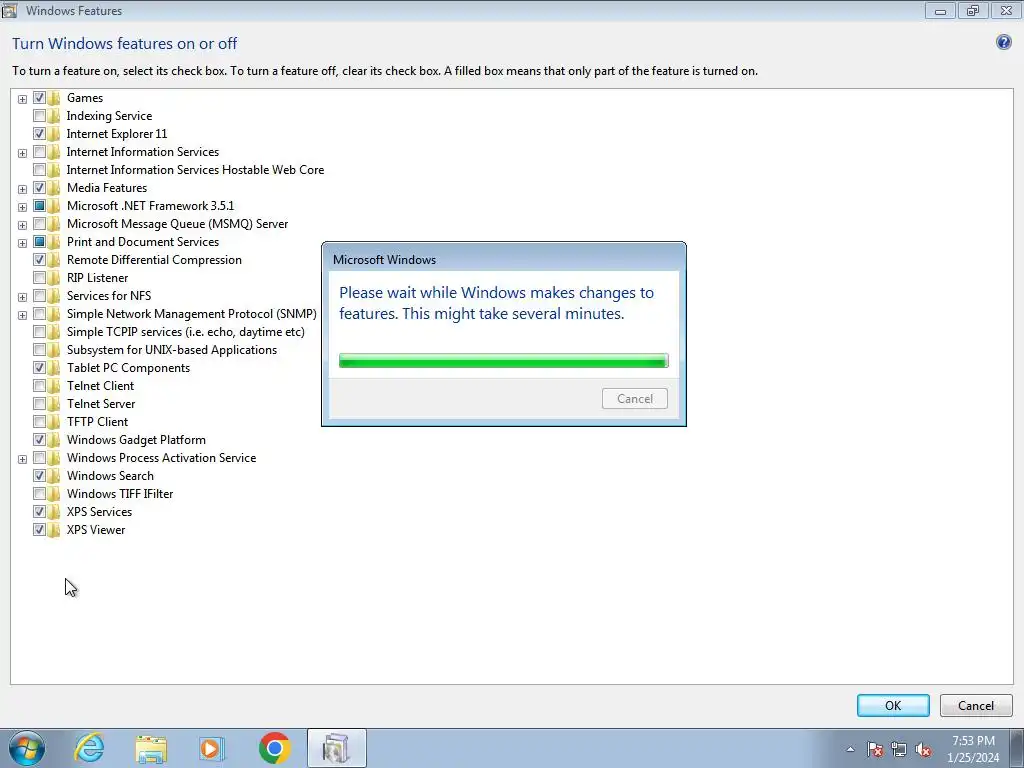Expand the Games tree node
Screen dimensions: 1024x768
point(22,99)
